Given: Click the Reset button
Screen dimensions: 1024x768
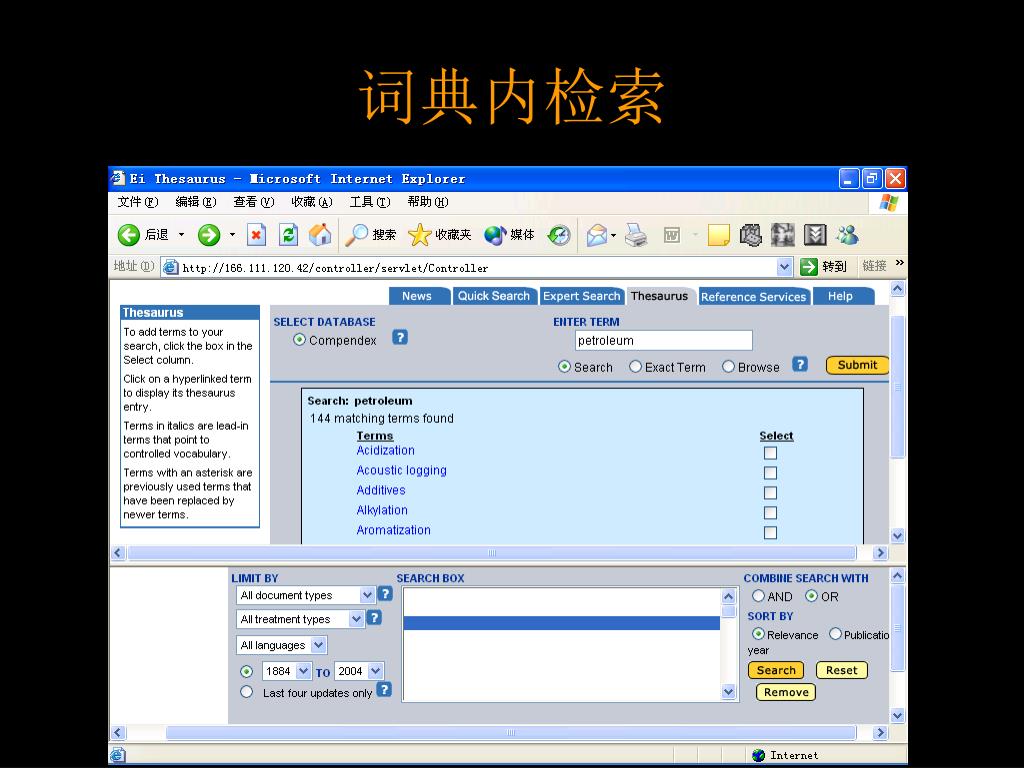Looking at the screenshot, I should (x=841, y=670).
